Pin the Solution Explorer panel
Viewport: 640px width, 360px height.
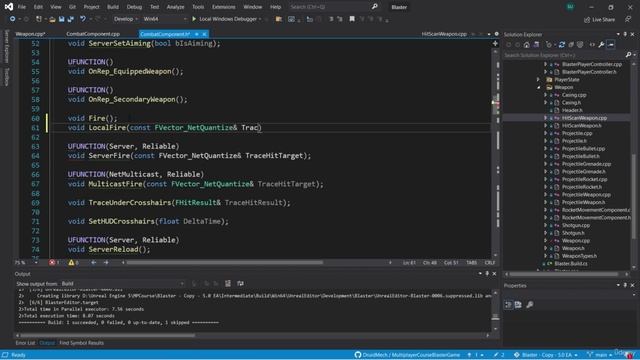tap(625, 34)
